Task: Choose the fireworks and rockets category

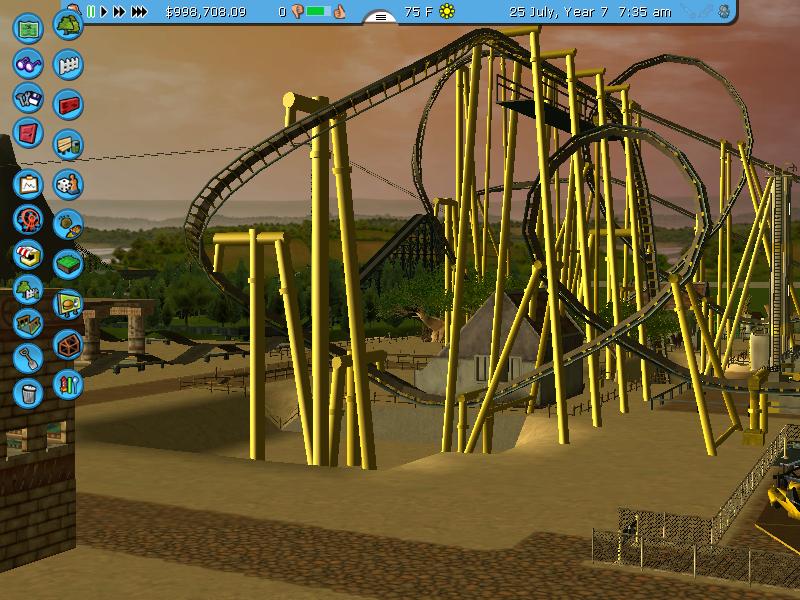Action: (x=68, y=384)
